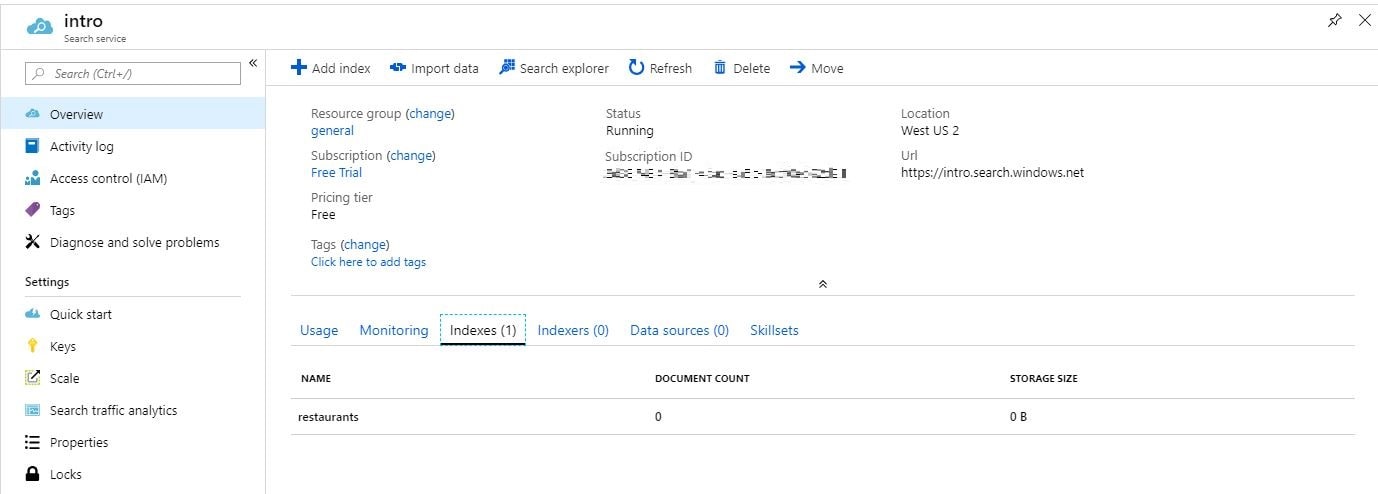The height and width of the screenshot is (494, 1378).
Task: Click the Move arrow icon
Action: pos(798,67)
